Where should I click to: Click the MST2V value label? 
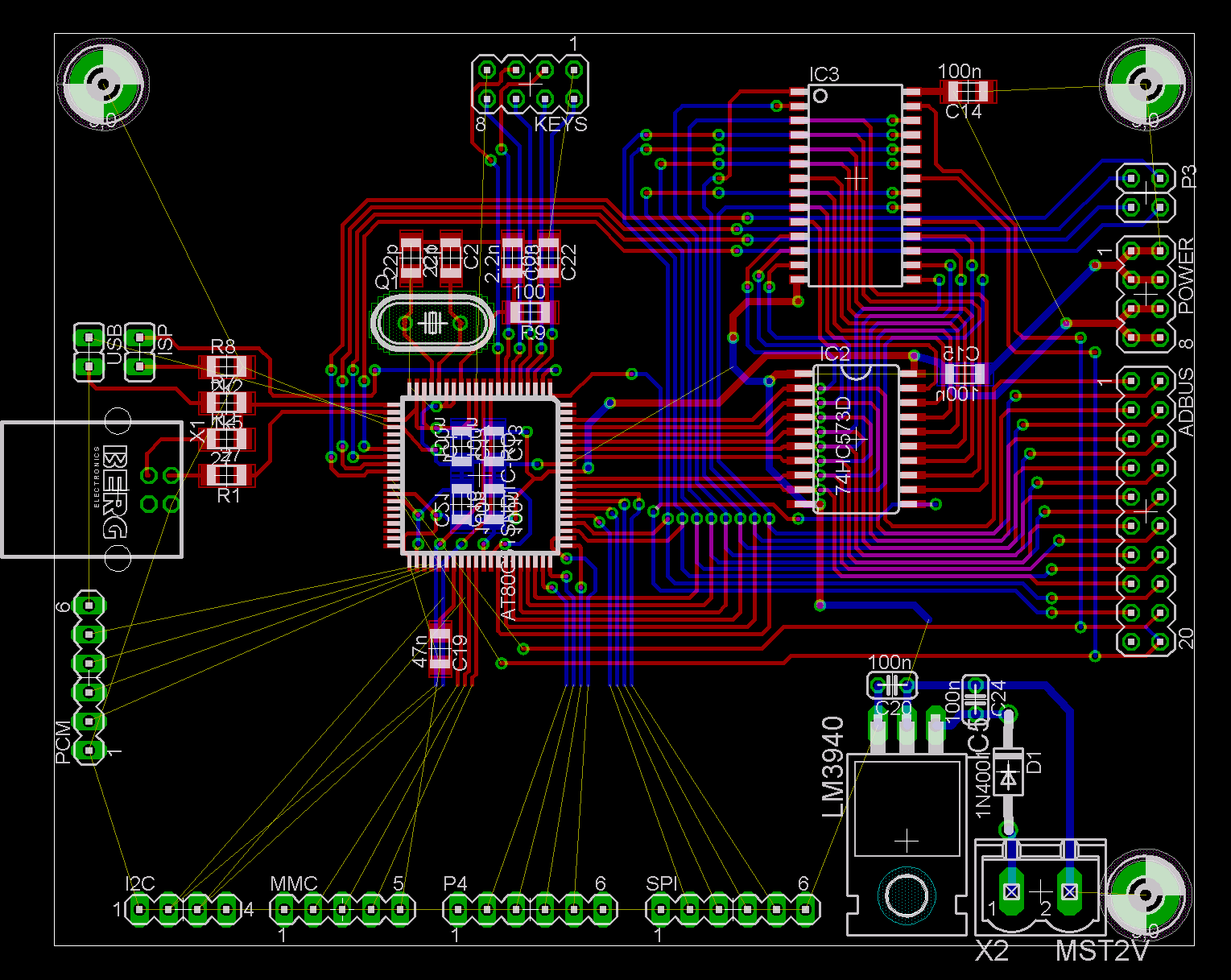1101,951
